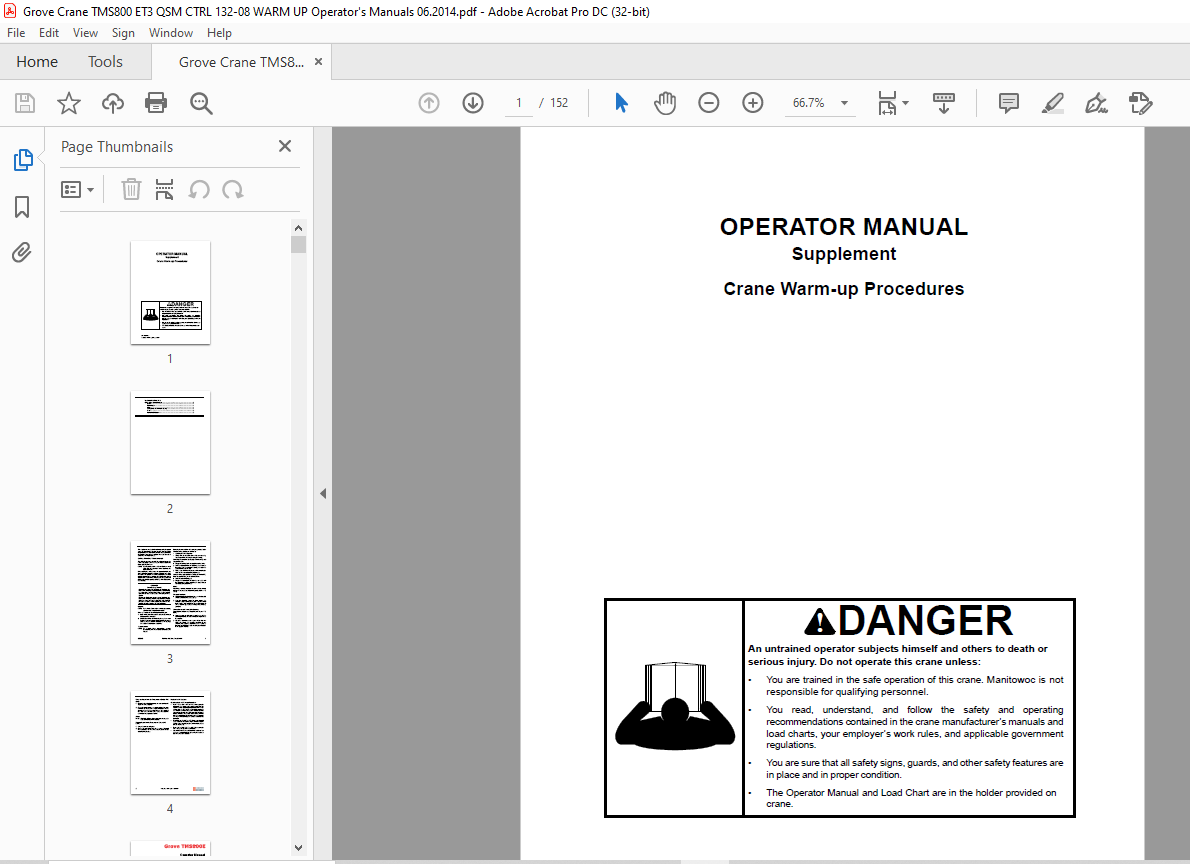
Task: Click the DANGER warning heading
Action: 908,620
